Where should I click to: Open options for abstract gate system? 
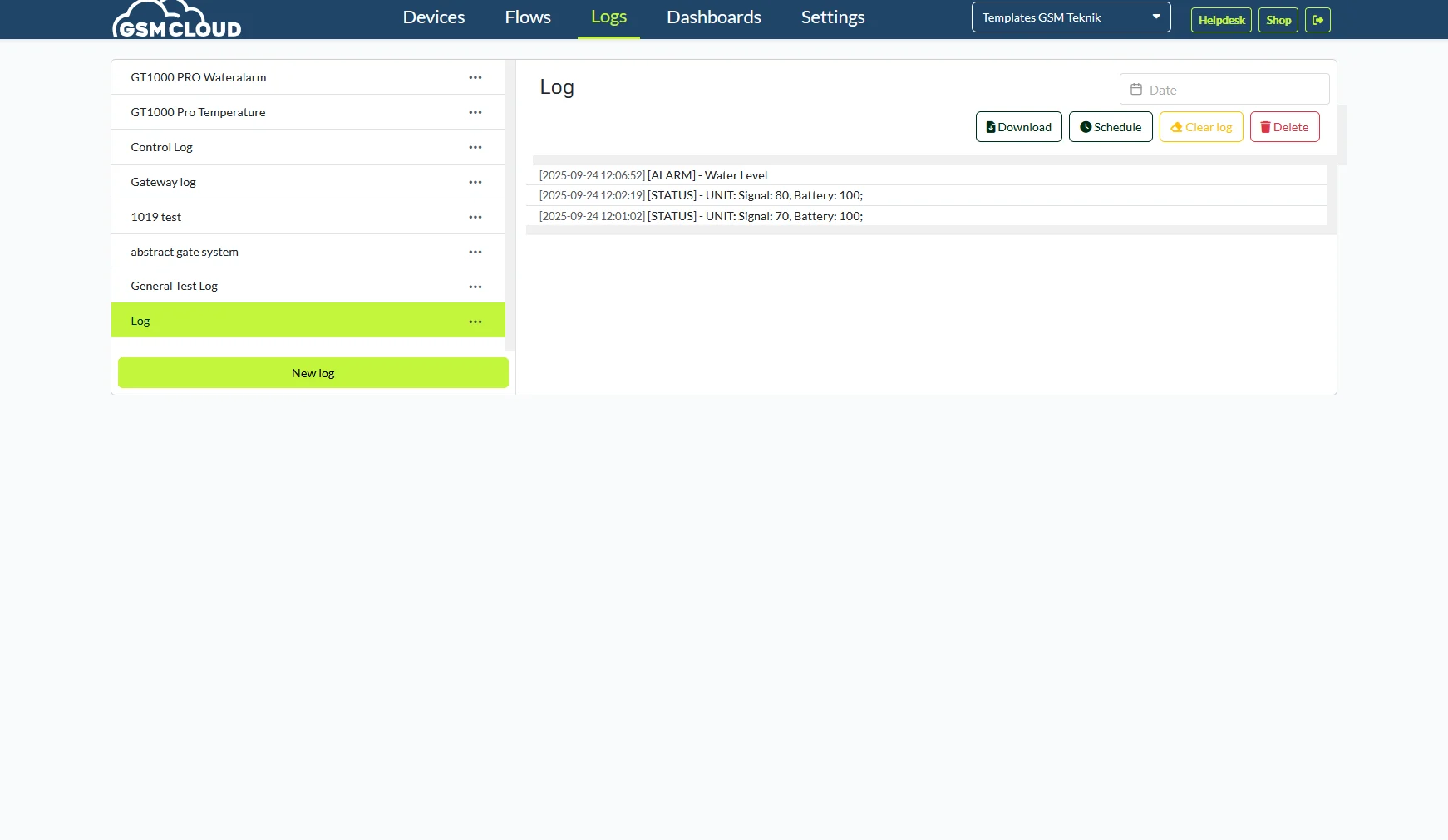475,252
